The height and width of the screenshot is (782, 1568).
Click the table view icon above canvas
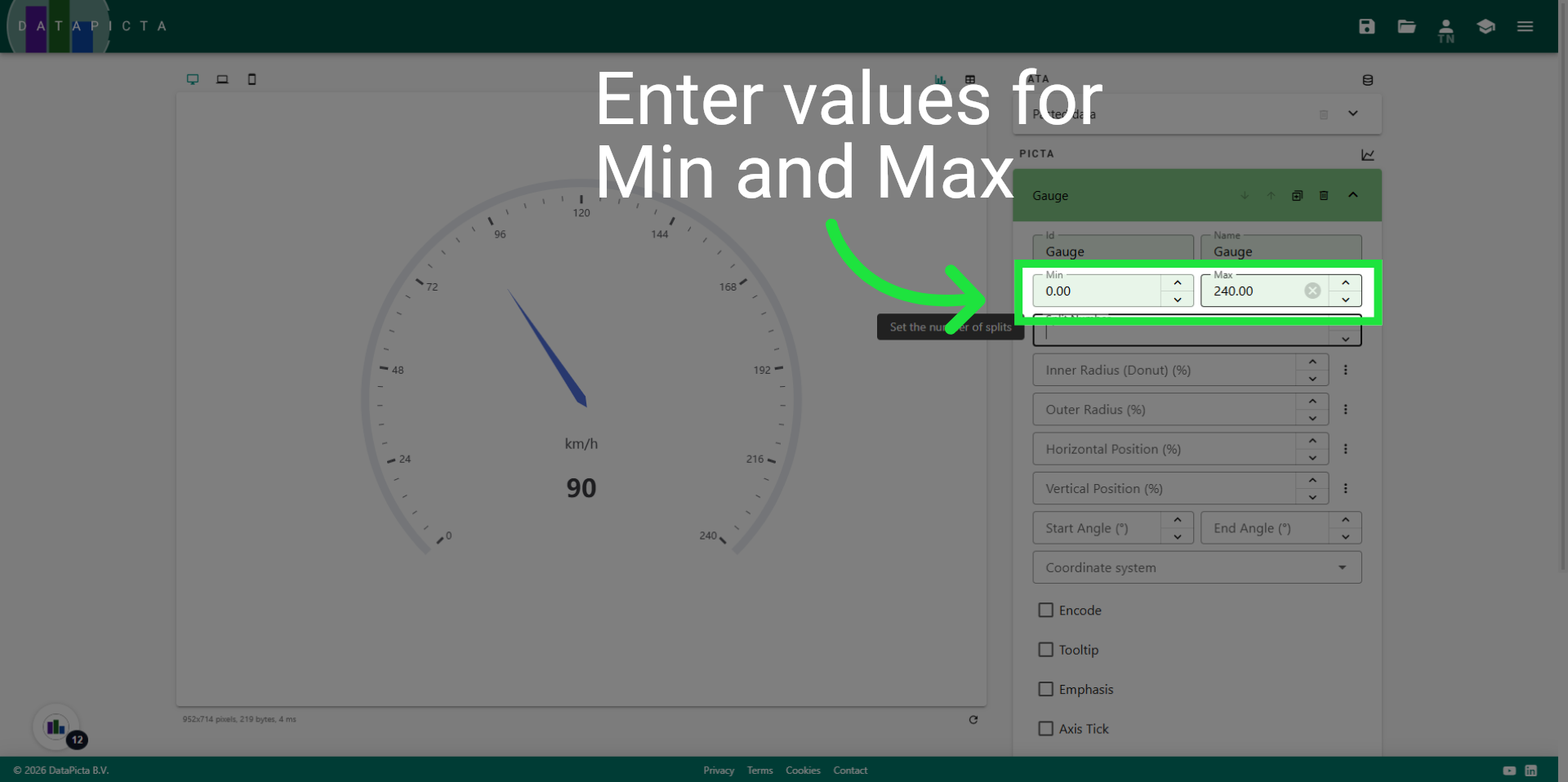(x=970, y=79)
